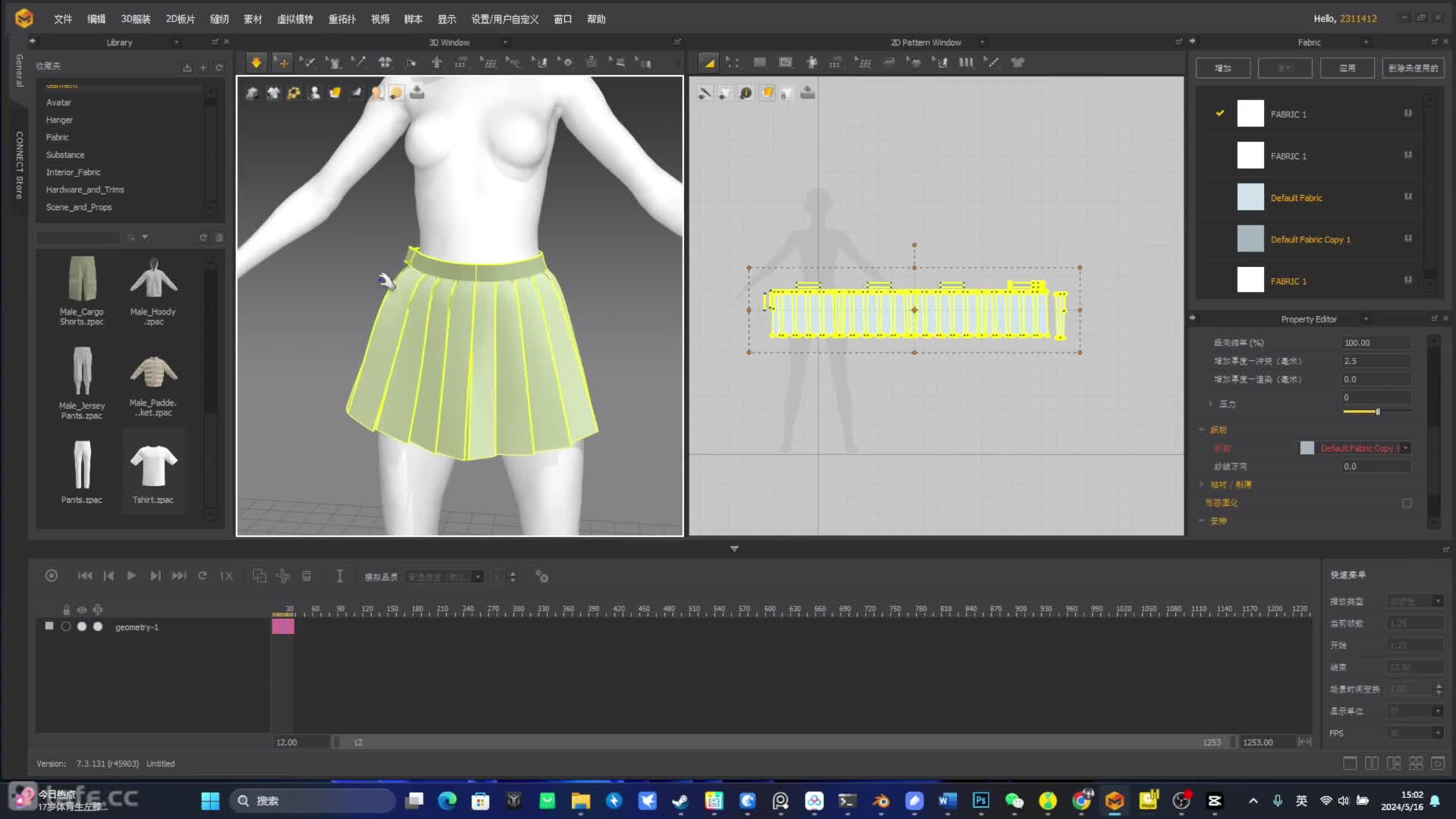Open the 缝纫 menu

click(x=219, y=19)
